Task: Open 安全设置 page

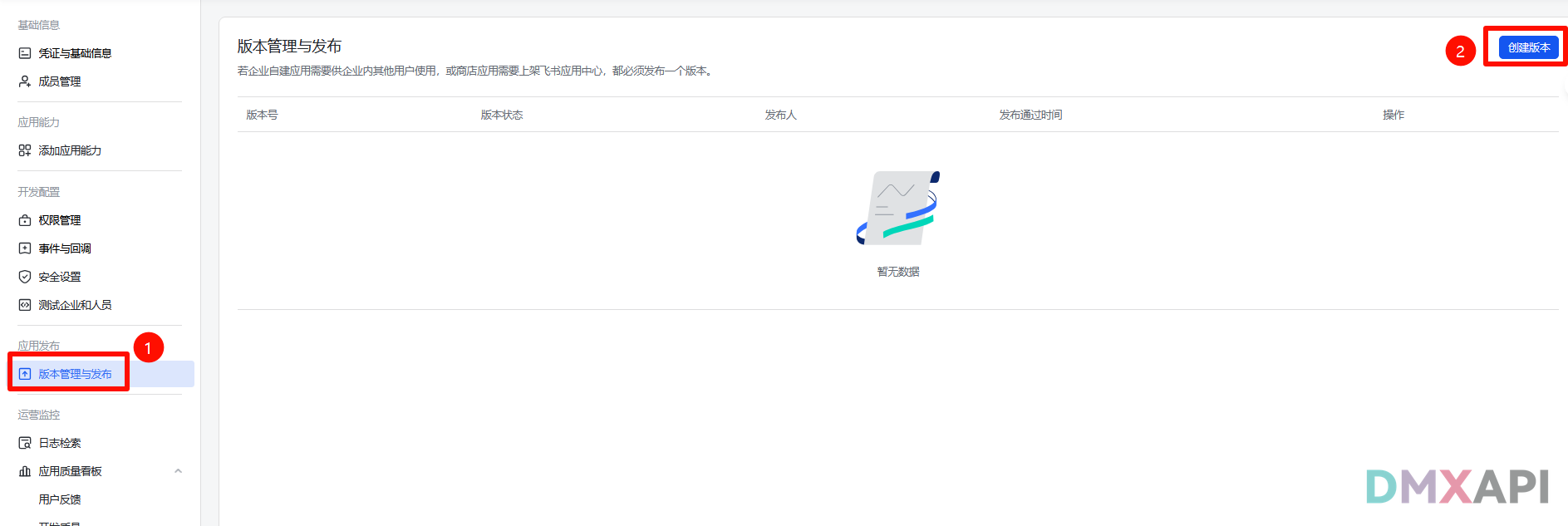Action: [x=60, y=277]
